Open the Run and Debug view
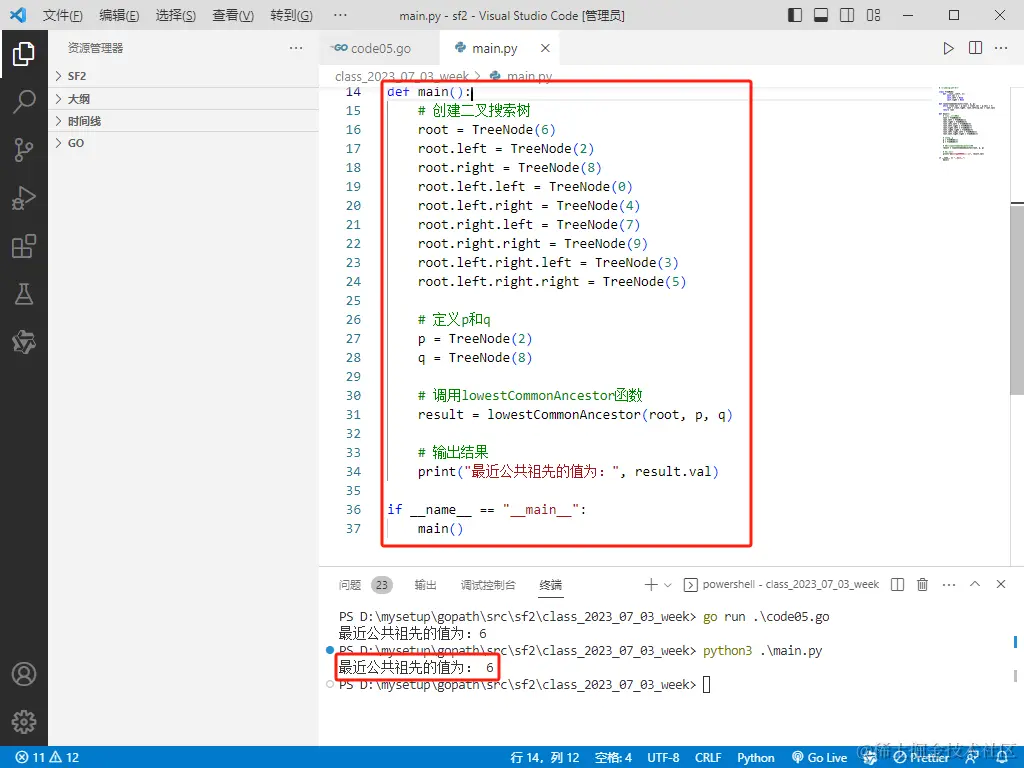1024x768 pixels. [x=24, y=198]
